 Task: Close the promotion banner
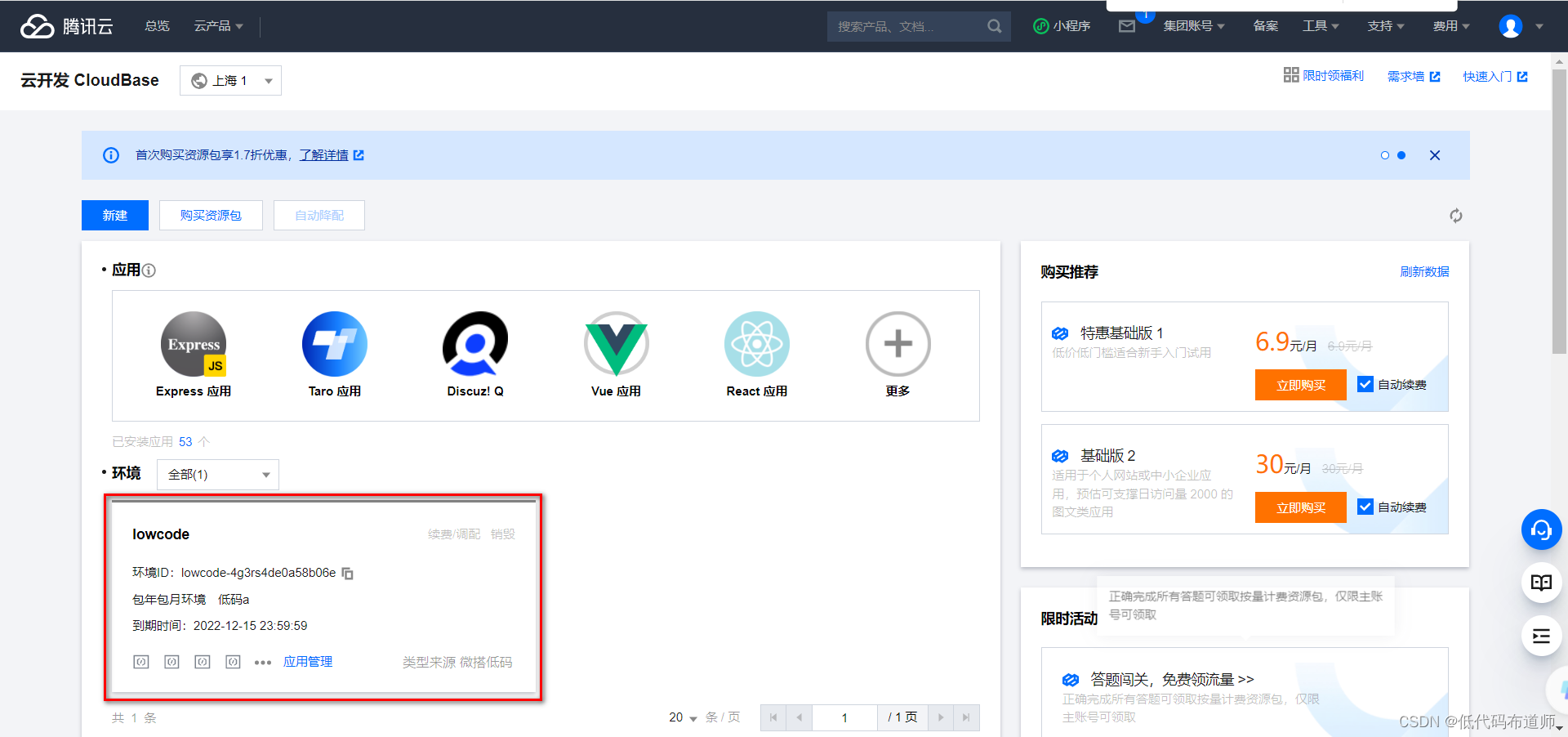1435,155
